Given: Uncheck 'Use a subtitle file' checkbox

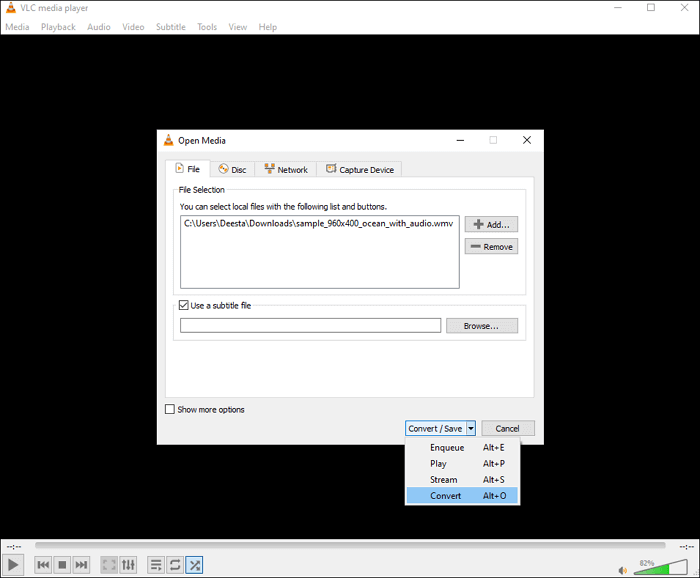Looking at the screenshot, I should (183, 305).
